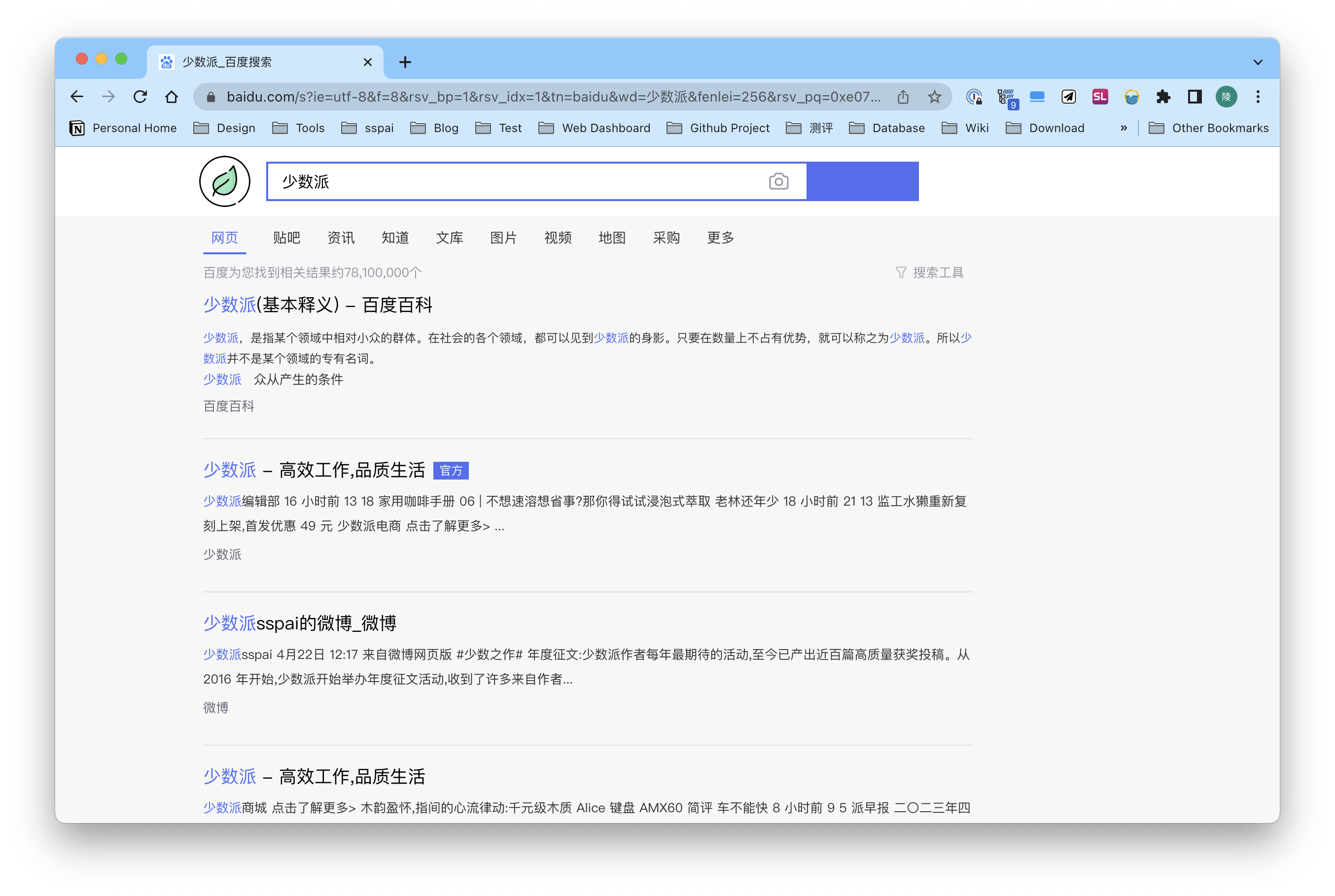Bookmark page with star icon

coord(934,97)
